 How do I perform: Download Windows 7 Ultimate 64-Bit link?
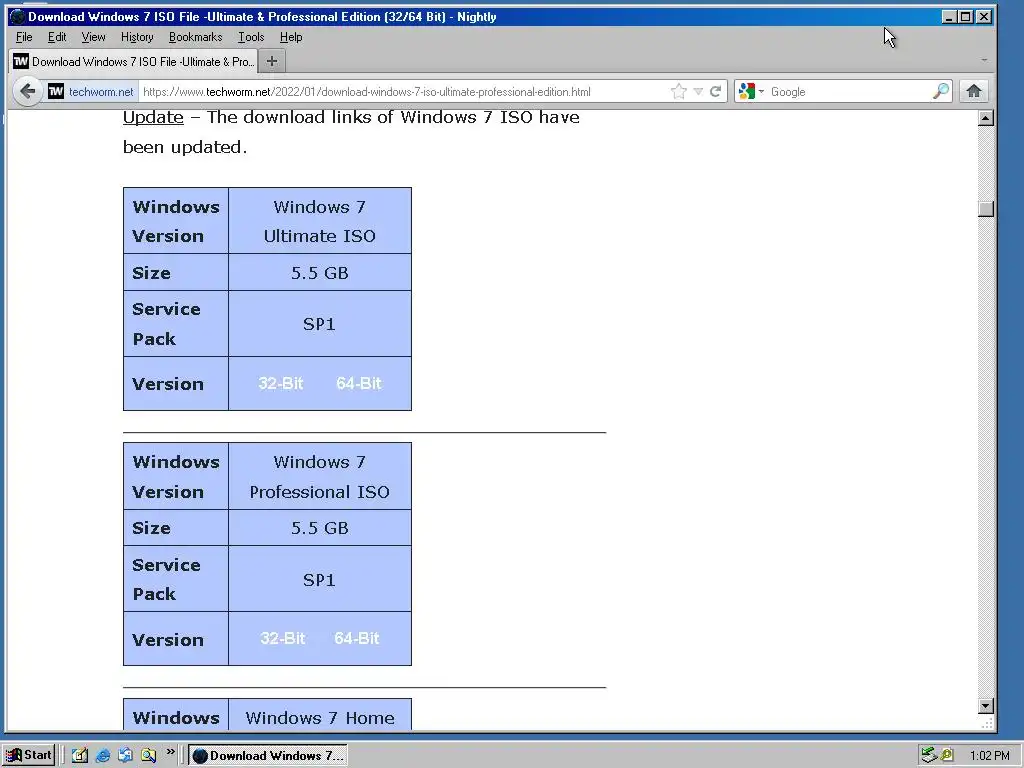(359, 383)
